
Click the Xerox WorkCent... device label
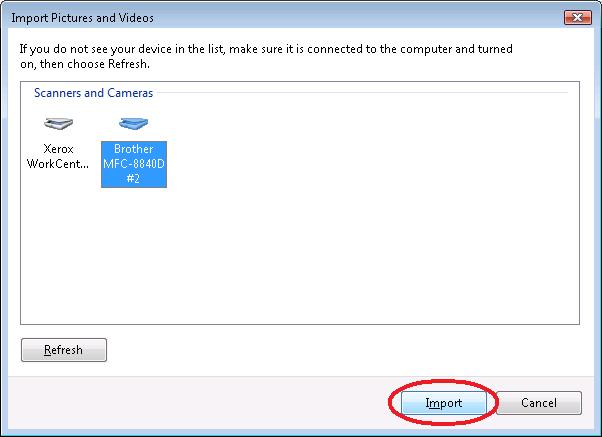click(58, 156)
